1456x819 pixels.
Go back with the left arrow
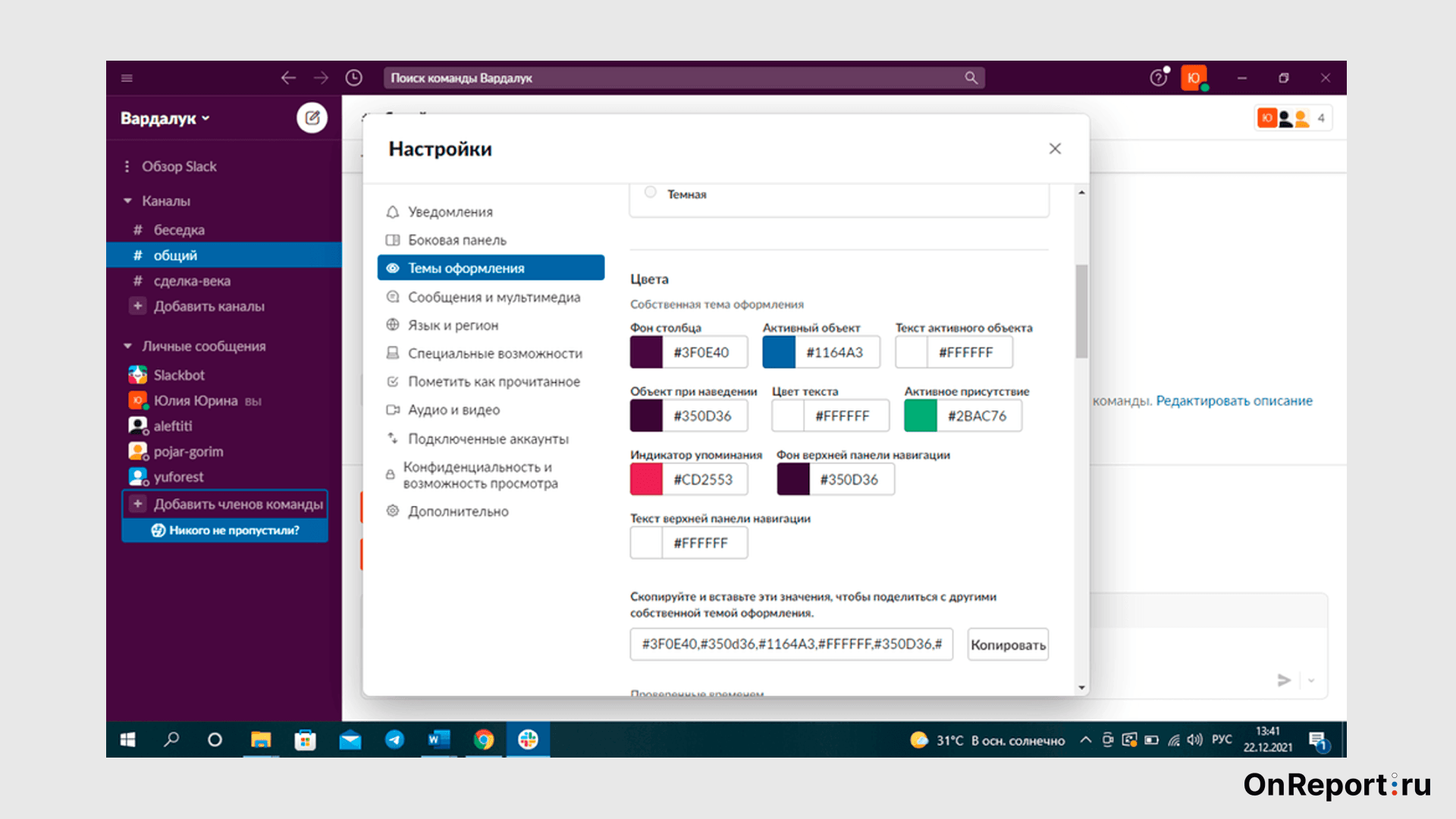click(x=288, y=78)
